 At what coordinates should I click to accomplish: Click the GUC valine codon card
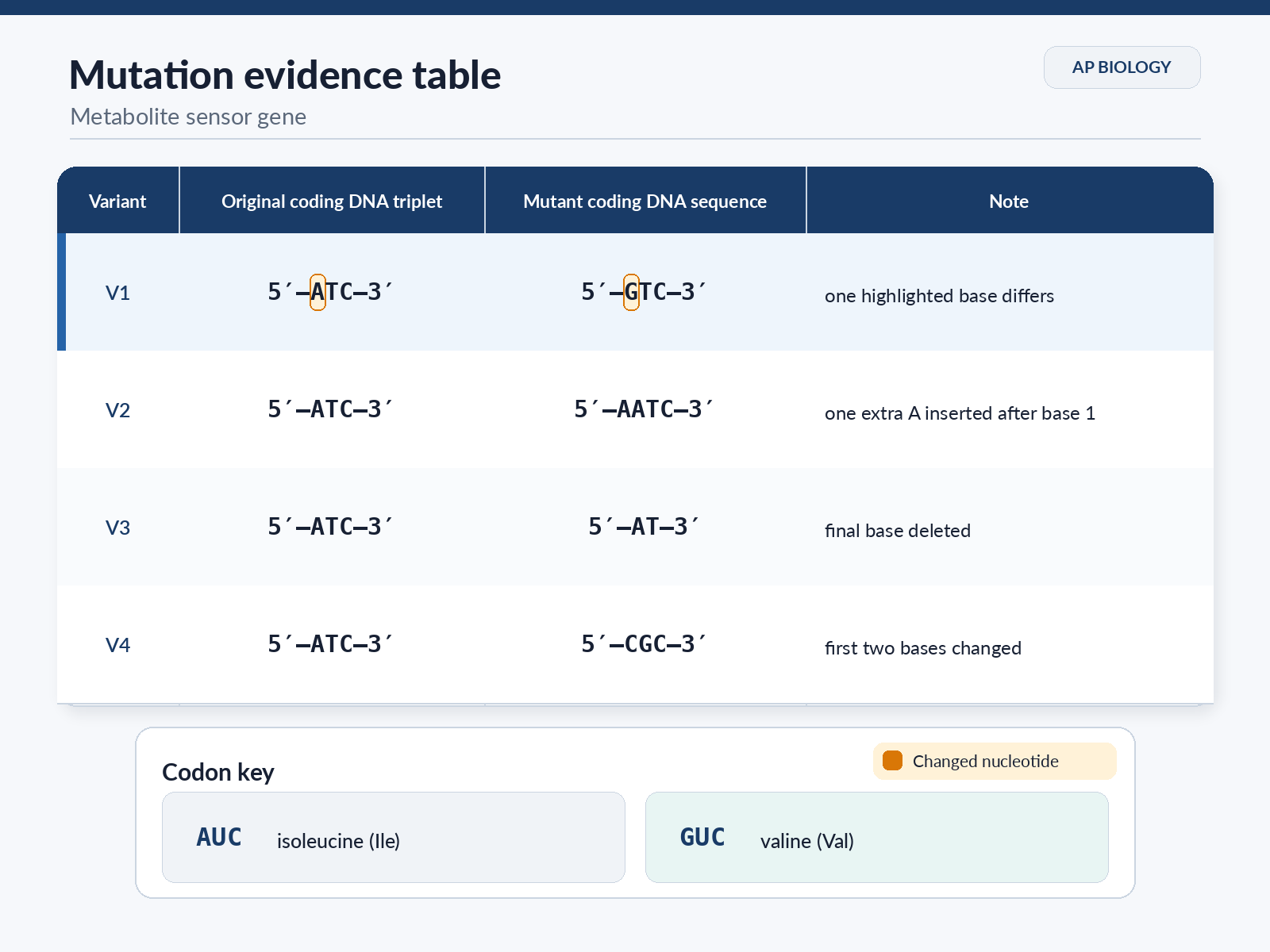(x=877, y=838)
